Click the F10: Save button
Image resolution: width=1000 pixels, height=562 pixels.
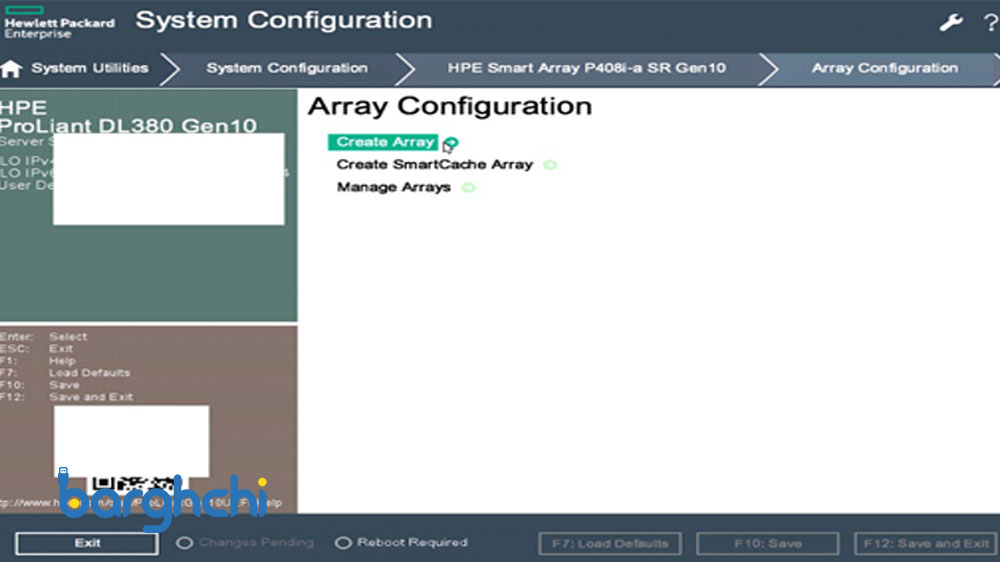767,544
